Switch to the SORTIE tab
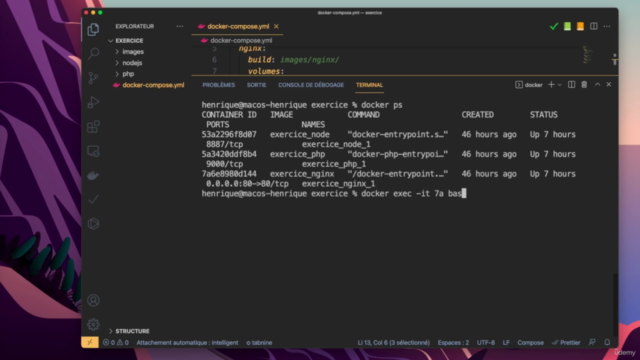Viewport: 640px width, 360px height. 256,85
